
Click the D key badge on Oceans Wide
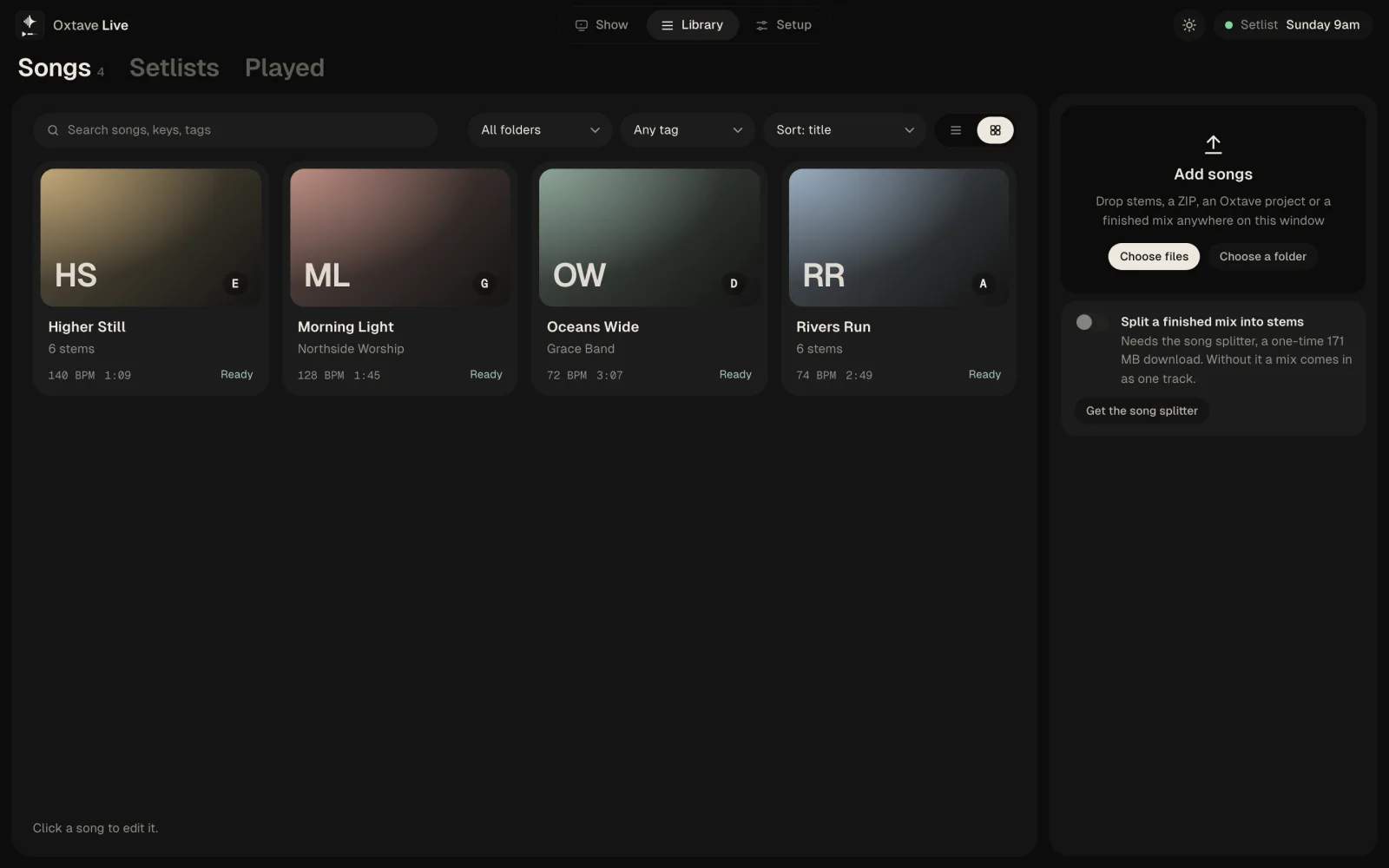coord(734,284)
